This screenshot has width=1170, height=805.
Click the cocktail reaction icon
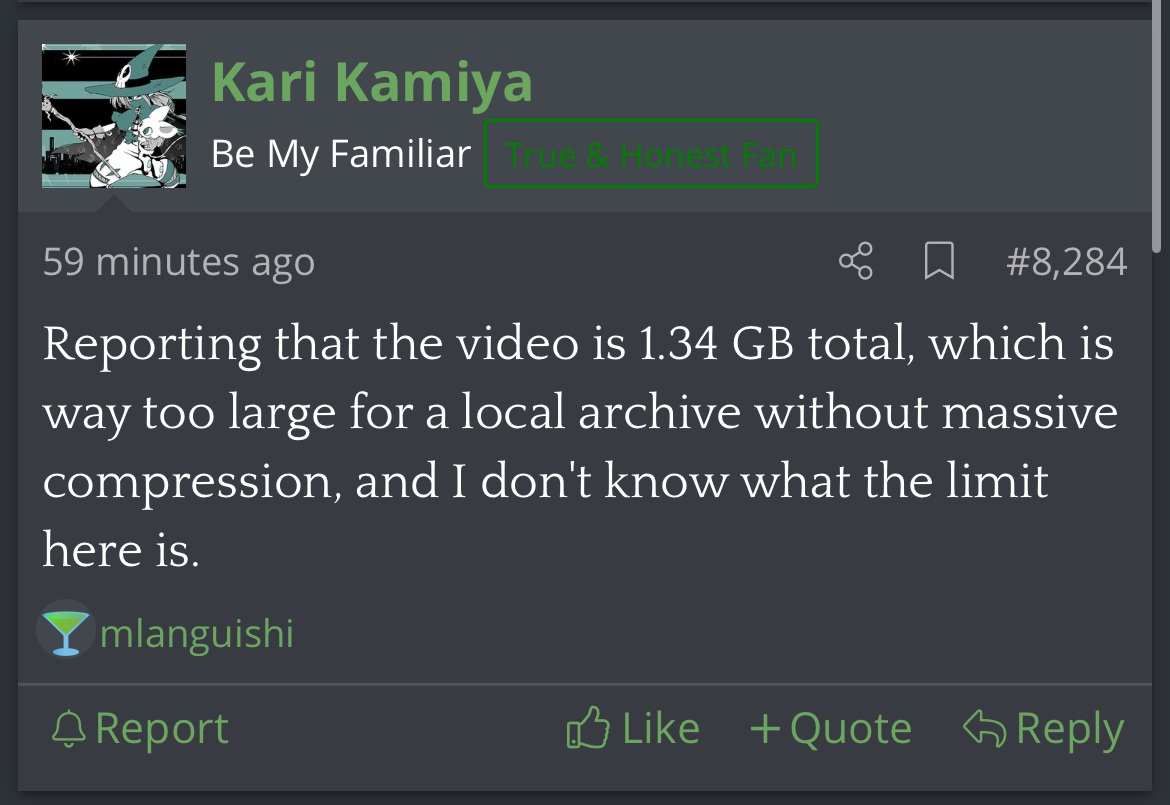(66, 633)
